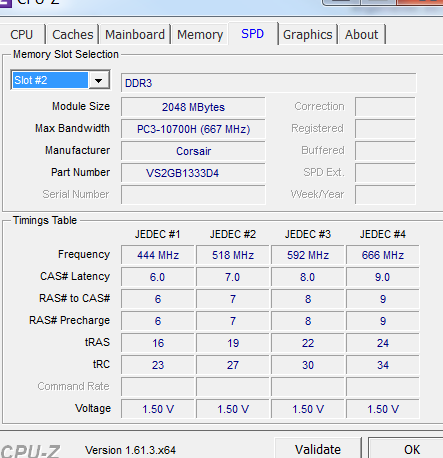443x458 pixels.
Task: Click the tRAS value 16
Action: (158, 343)
